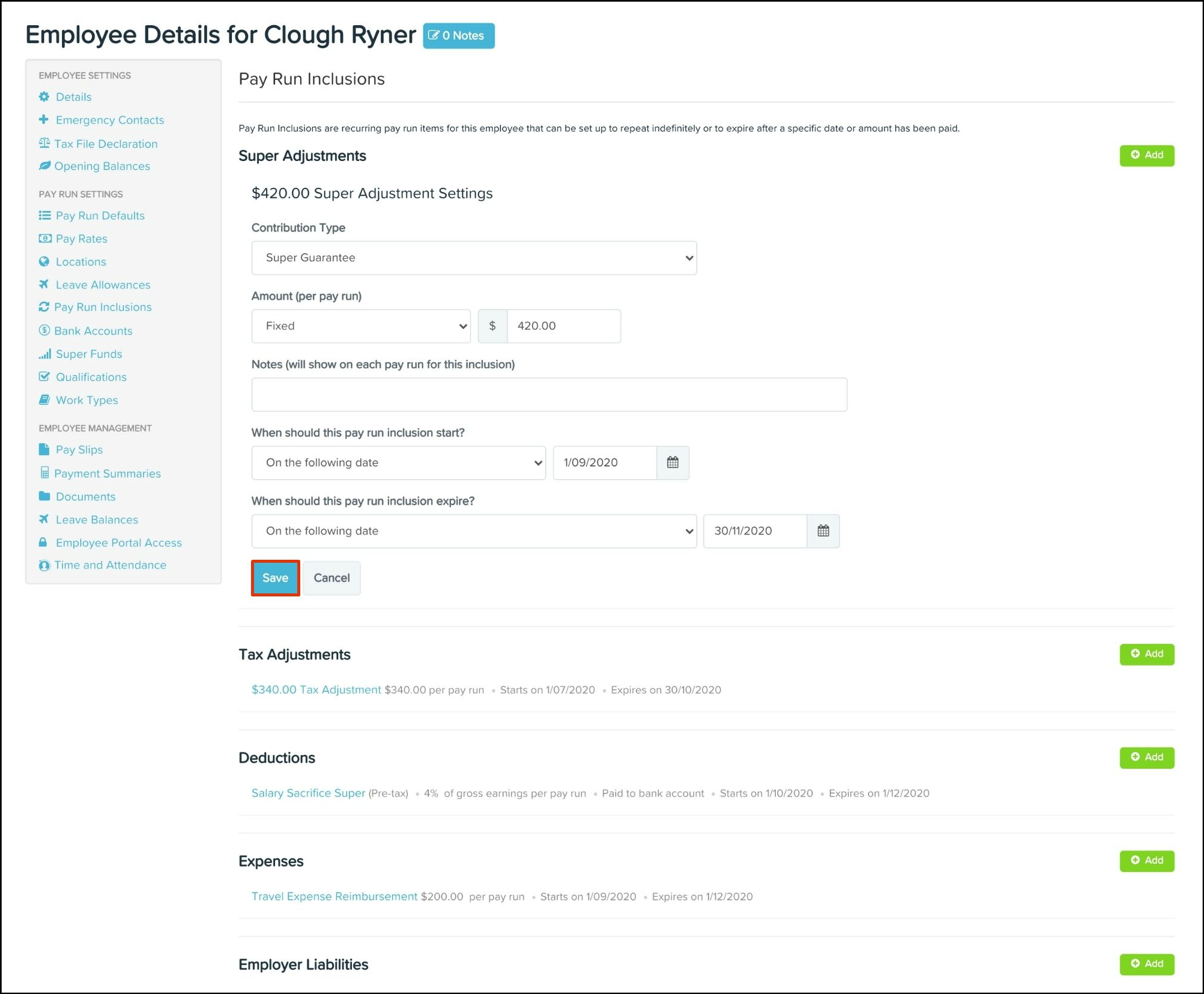Open the $340.00 Tax Adjustment link
Image resolution: width=1204 pixels, height=994 pixels.
pyautogui.click(x=316, y=689)
